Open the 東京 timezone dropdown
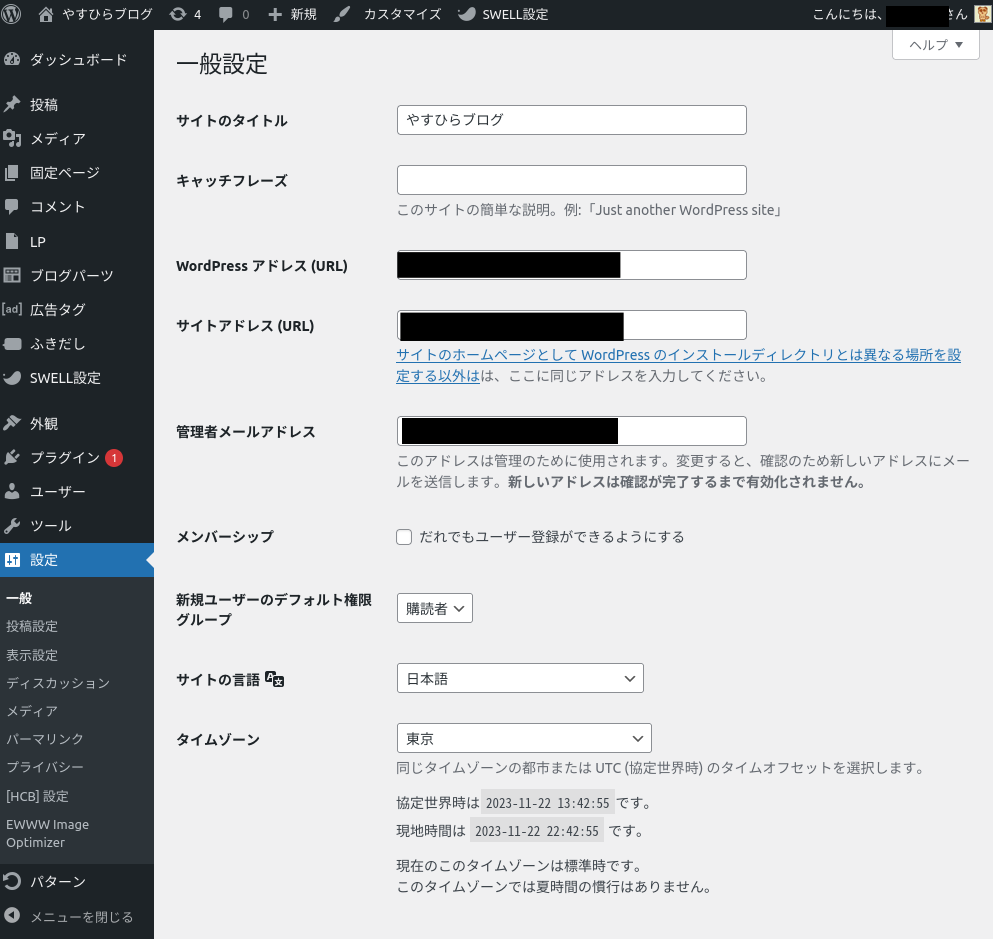The image size is (993, 939). pyautogui.click(x=523, y=738)
